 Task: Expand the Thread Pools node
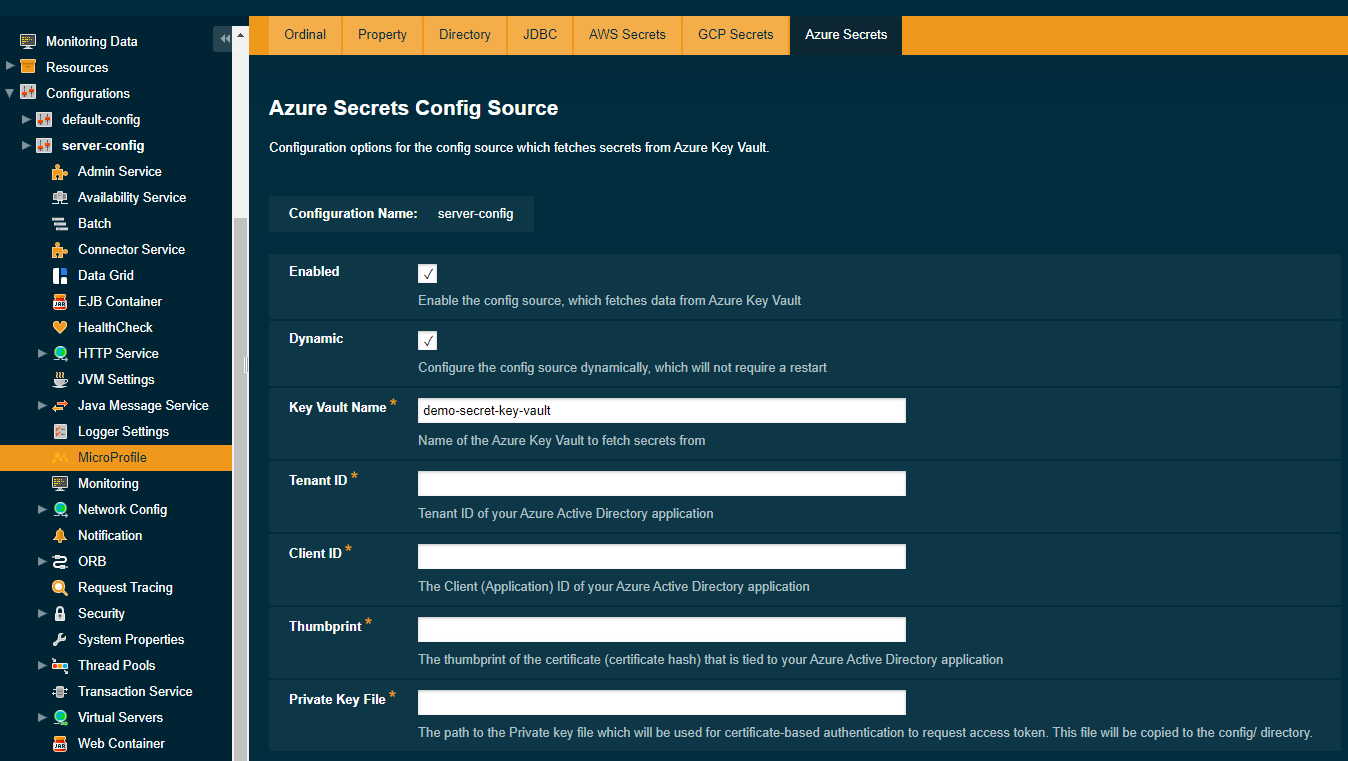42,665
